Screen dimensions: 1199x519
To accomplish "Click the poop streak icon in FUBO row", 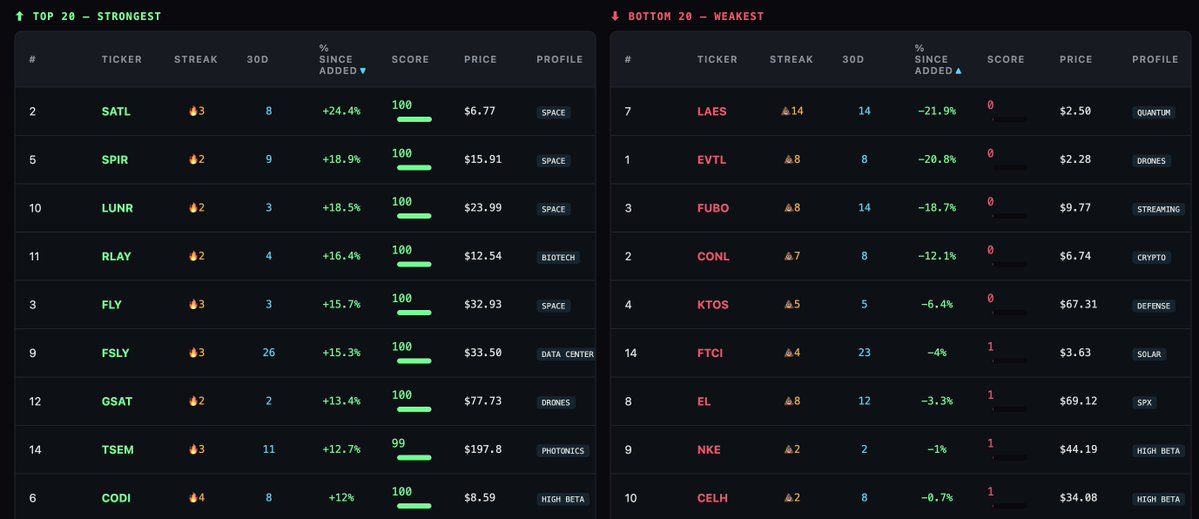I will point(788,207).
